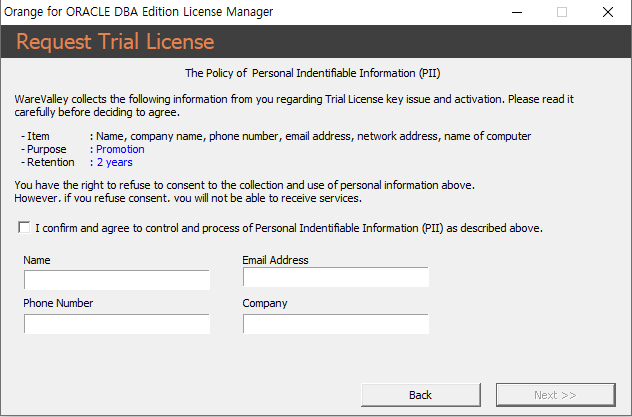
Task: Click the PII policy title line
Action: (313, 73)
